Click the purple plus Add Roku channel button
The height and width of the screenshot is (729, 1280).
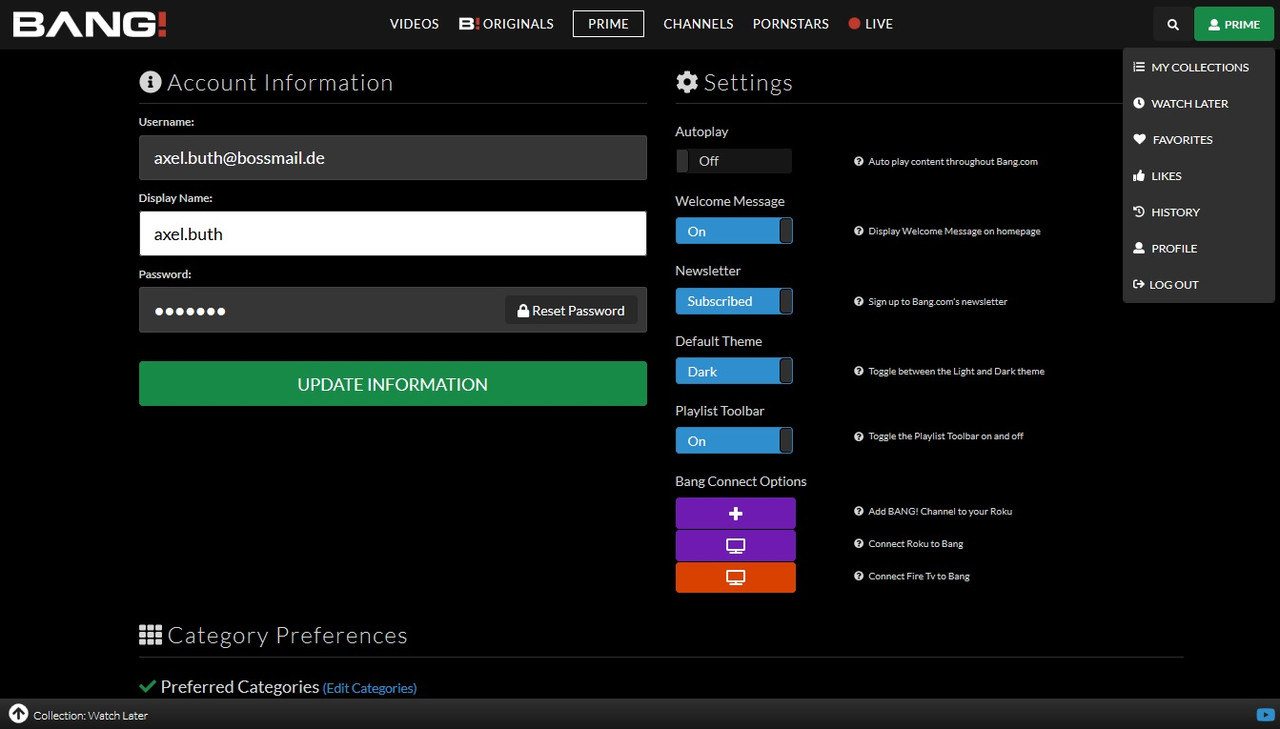pyautogui.click(x=736, y=513)
